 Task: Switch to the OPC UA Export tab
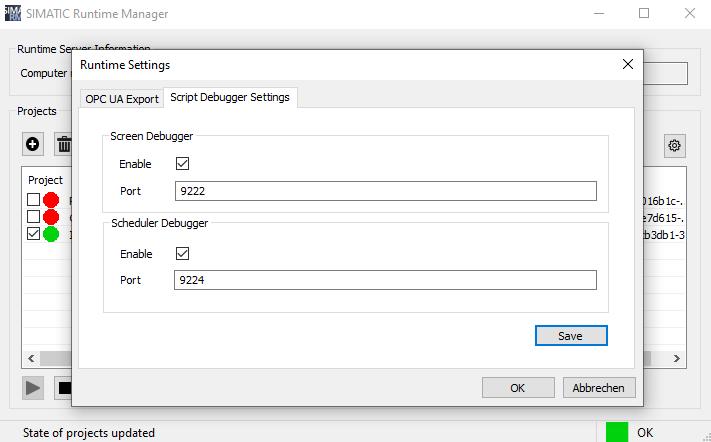(122, 99)
